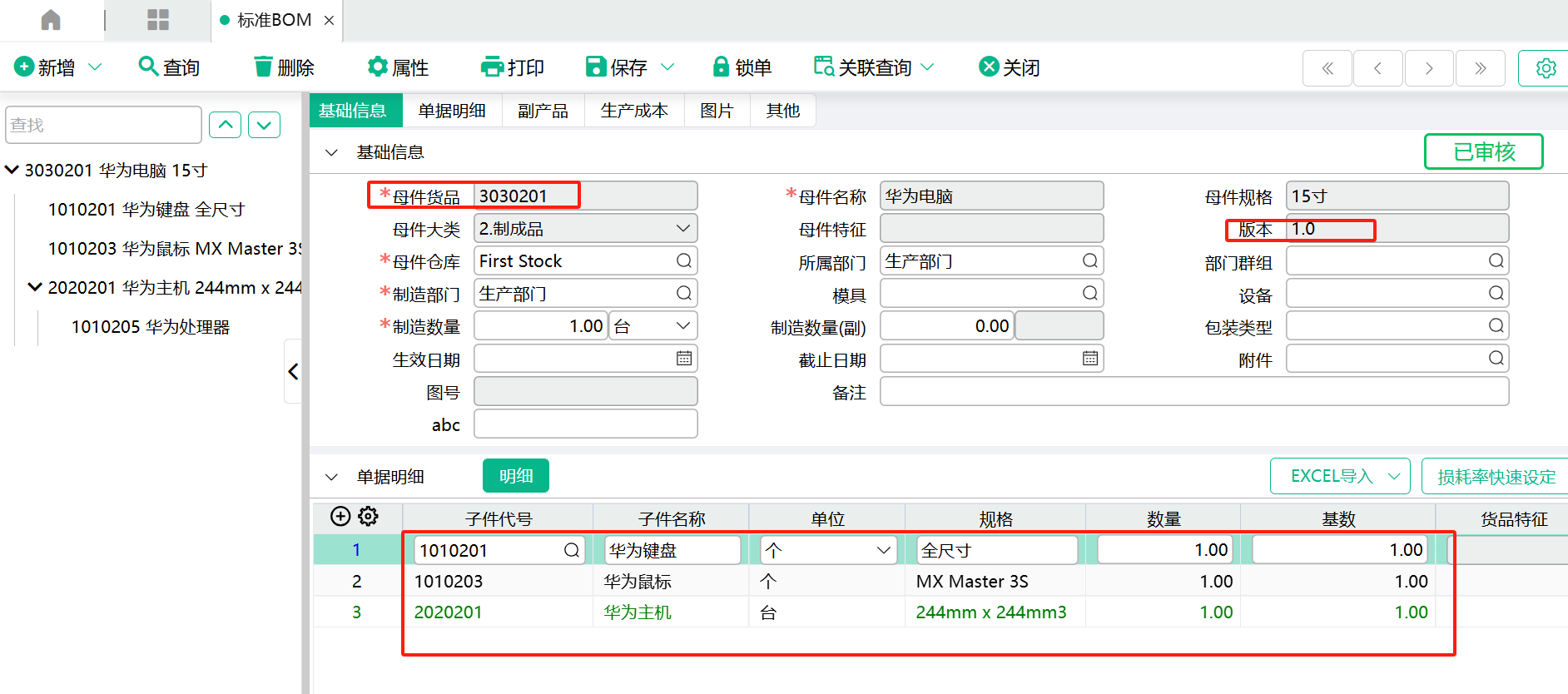Click the 锁单 lock button
This screenshot has height=694, width=1568.
742,67
